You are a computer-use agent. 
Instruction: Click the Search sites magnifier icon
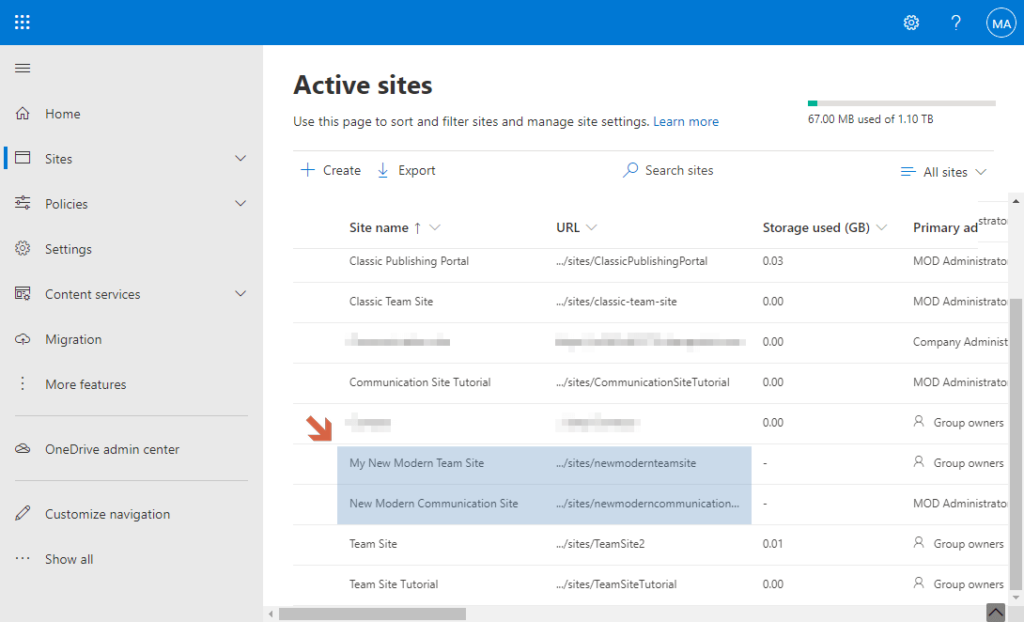tap(630, 170)
